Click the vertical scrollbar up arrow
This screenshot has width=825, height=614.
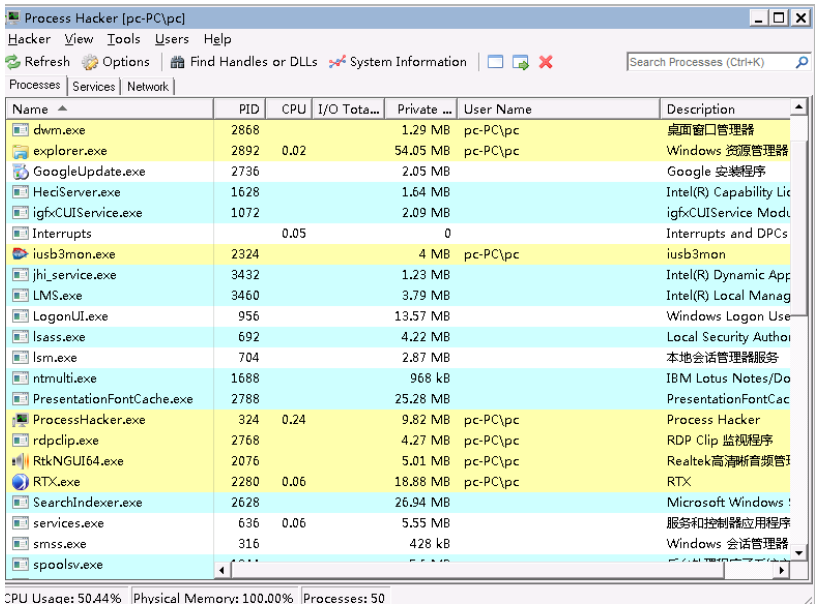(799, 107)
